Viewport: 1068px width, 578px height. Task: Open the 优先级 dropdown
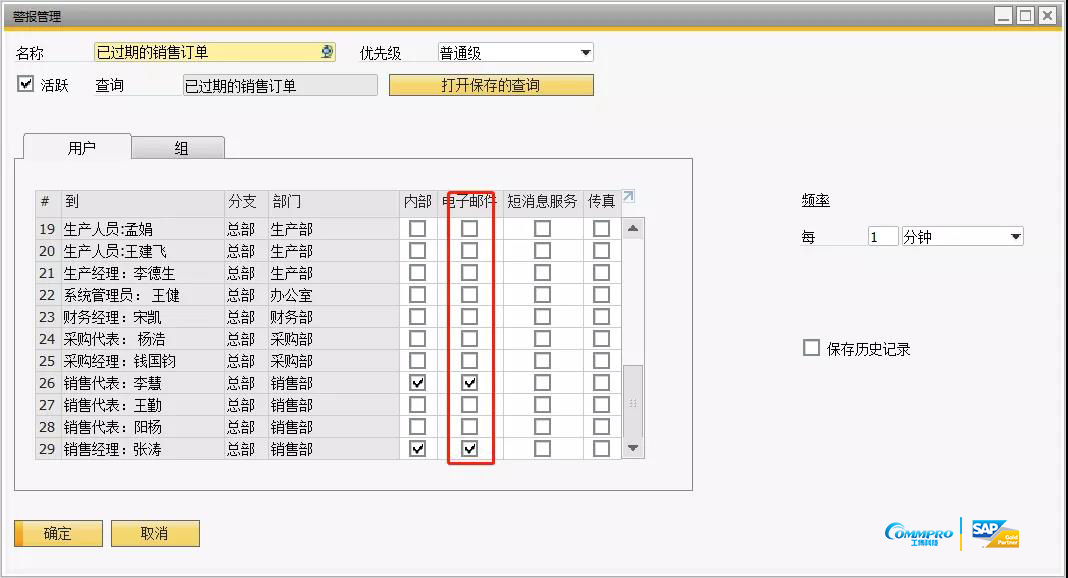point(588,51)
